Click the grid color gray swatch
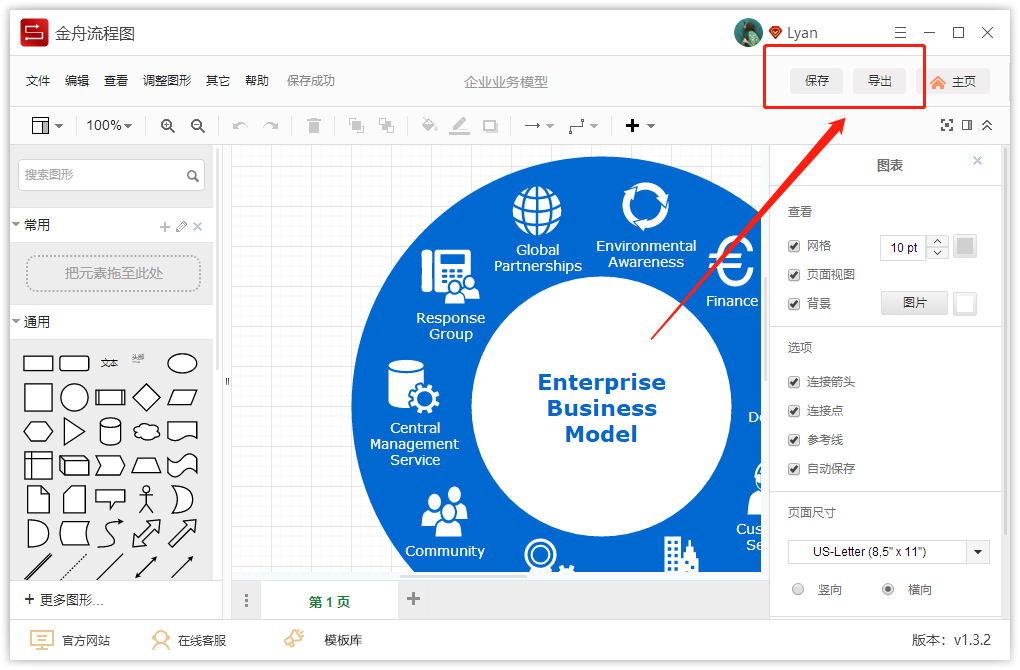The width and height of the screenshot is (1020, 670). coord(965,247)
